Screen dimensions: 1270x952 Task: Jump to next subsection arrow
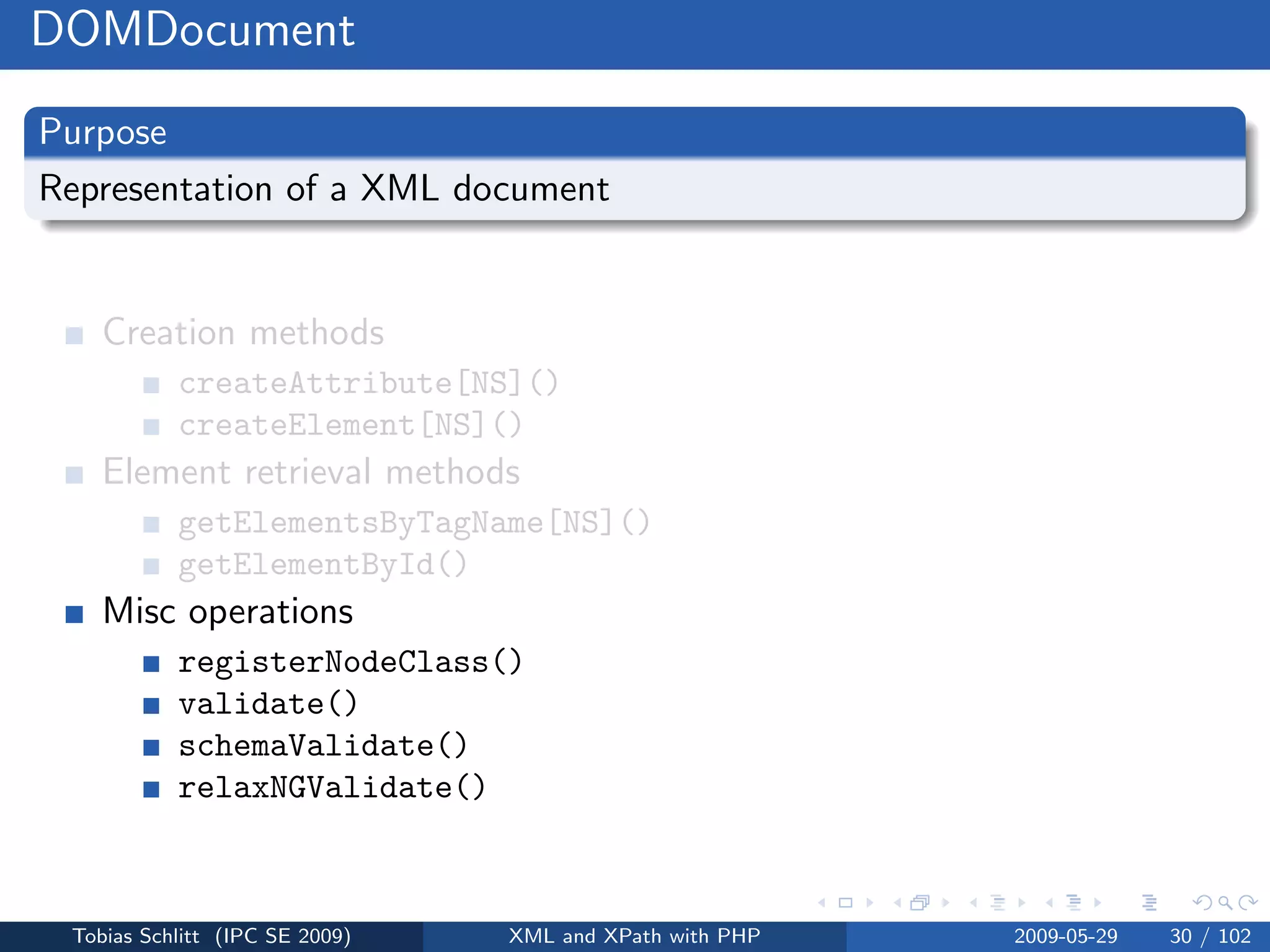(1021, 903)
